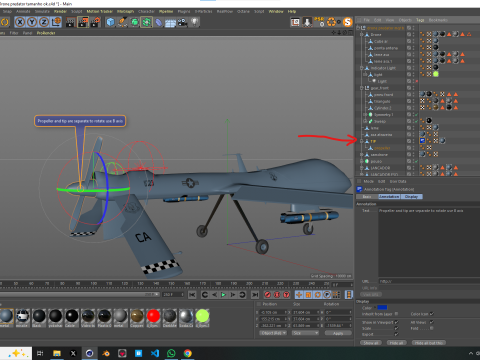Click Render to Picture Viewer icon

(83, 22)
